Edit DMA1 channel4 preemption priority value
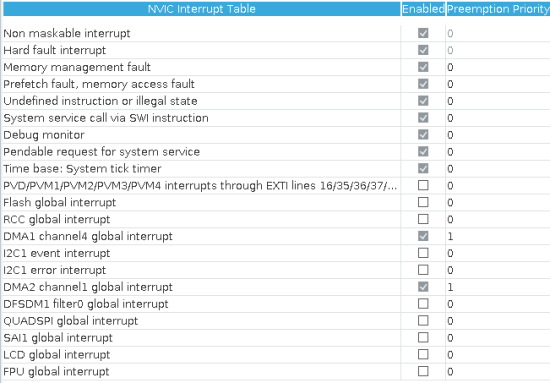Screen dimensions: 550x383 click(498, 236)
